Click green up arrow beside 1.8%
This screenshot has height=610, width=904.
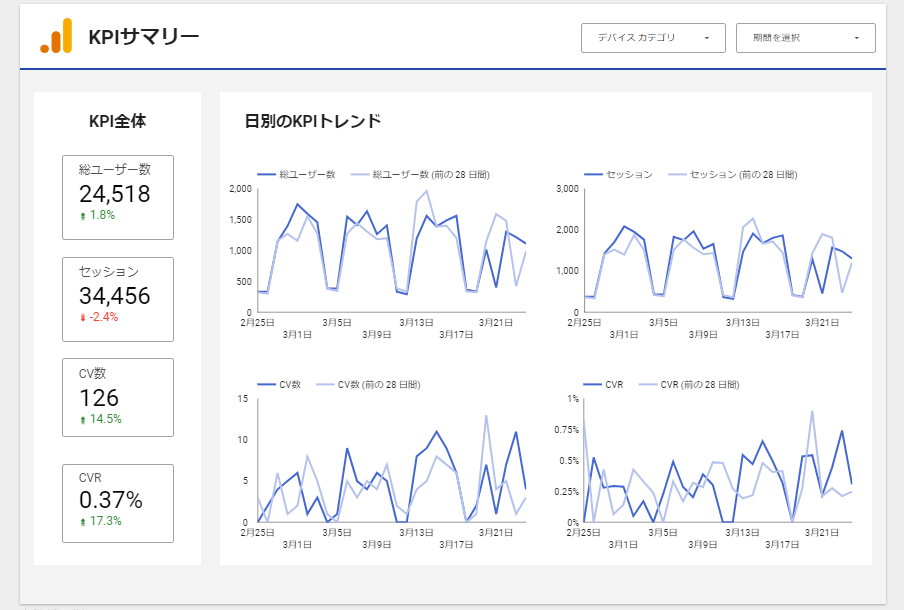pyautogui.click(x=82, y=215)
